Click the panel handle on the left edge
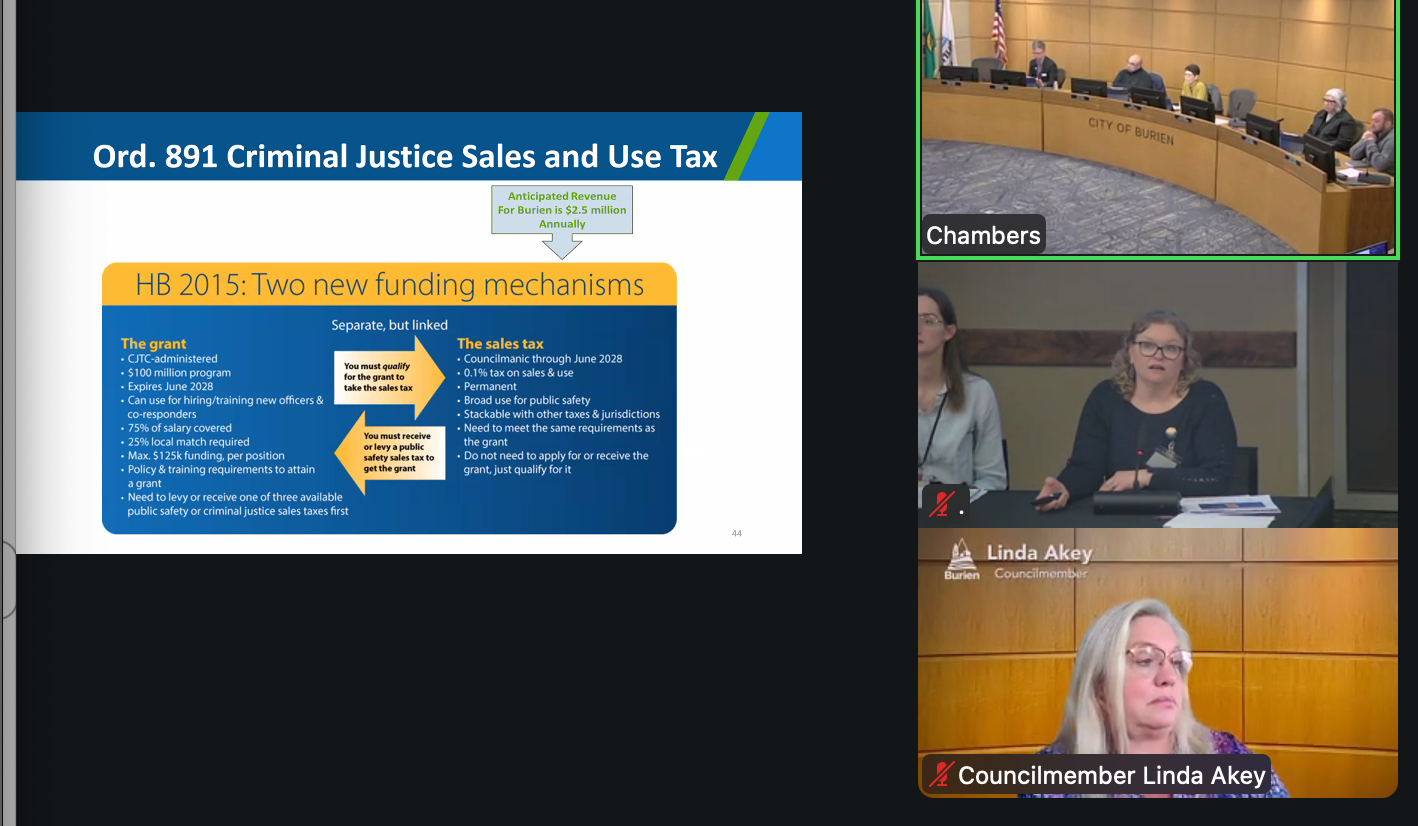 click(8, 580)
